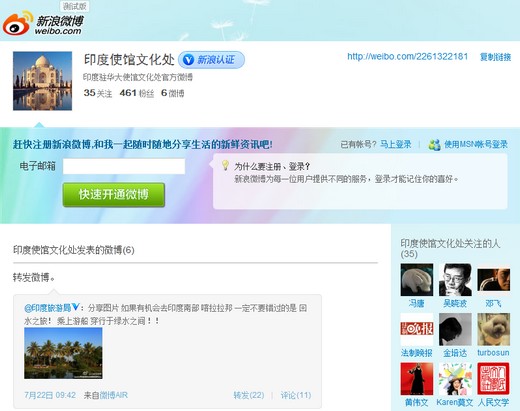Open 邓飞's avatar

pyautogui.click(x=493, y=280)
